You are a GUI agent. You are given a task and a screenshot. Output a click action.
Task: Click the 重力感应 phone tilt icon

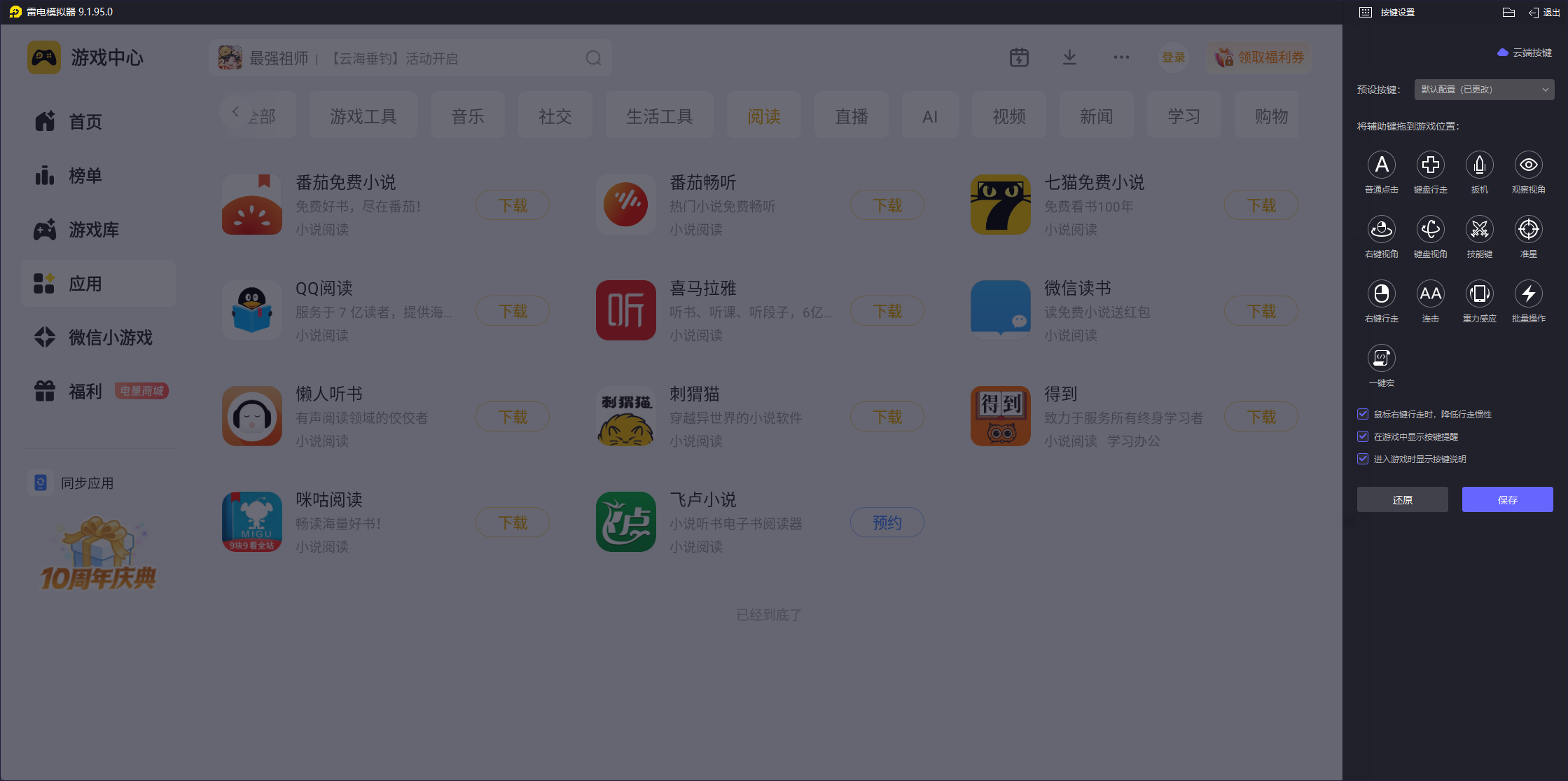pyautogui.click(x=1479, y=294)
